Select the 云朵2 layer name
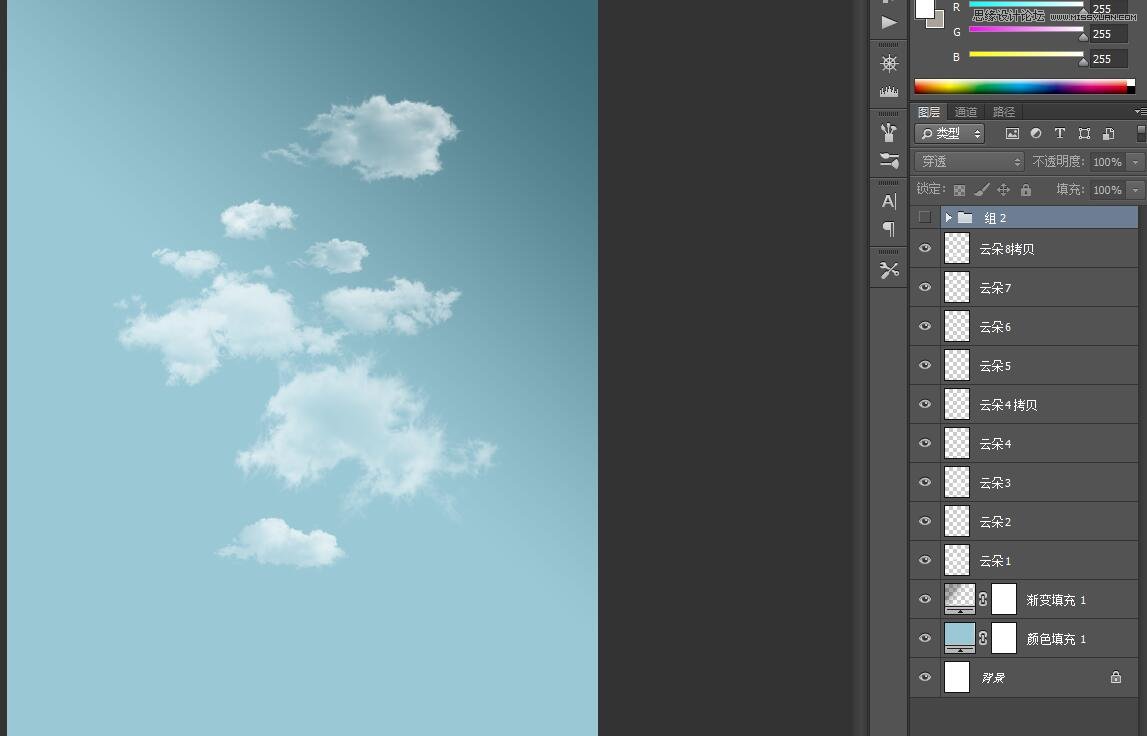The image size is (1147, 736). [x=995, y=521]
